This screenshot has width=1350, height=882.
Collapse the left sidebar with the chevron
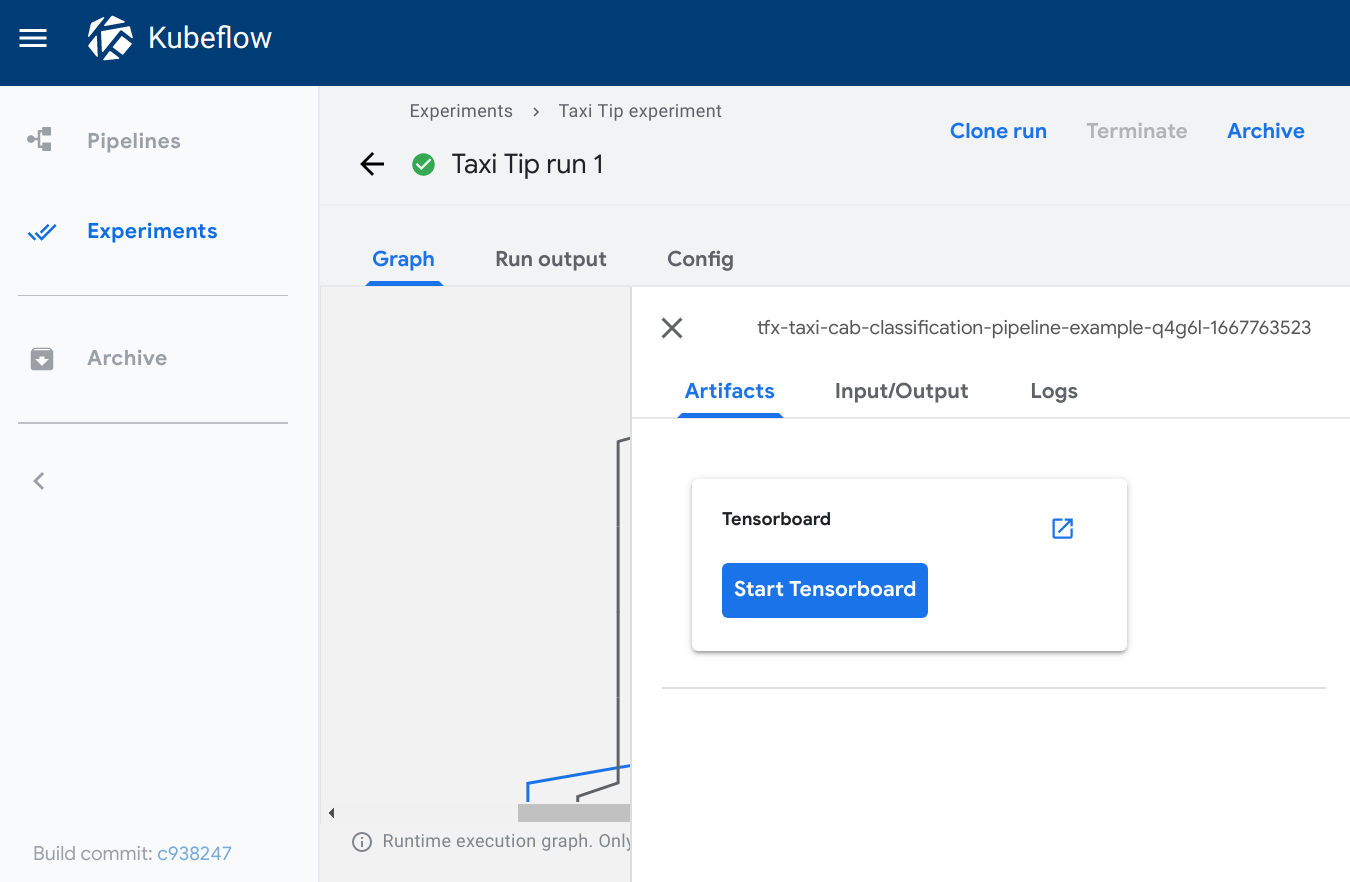tap(38, 480)
